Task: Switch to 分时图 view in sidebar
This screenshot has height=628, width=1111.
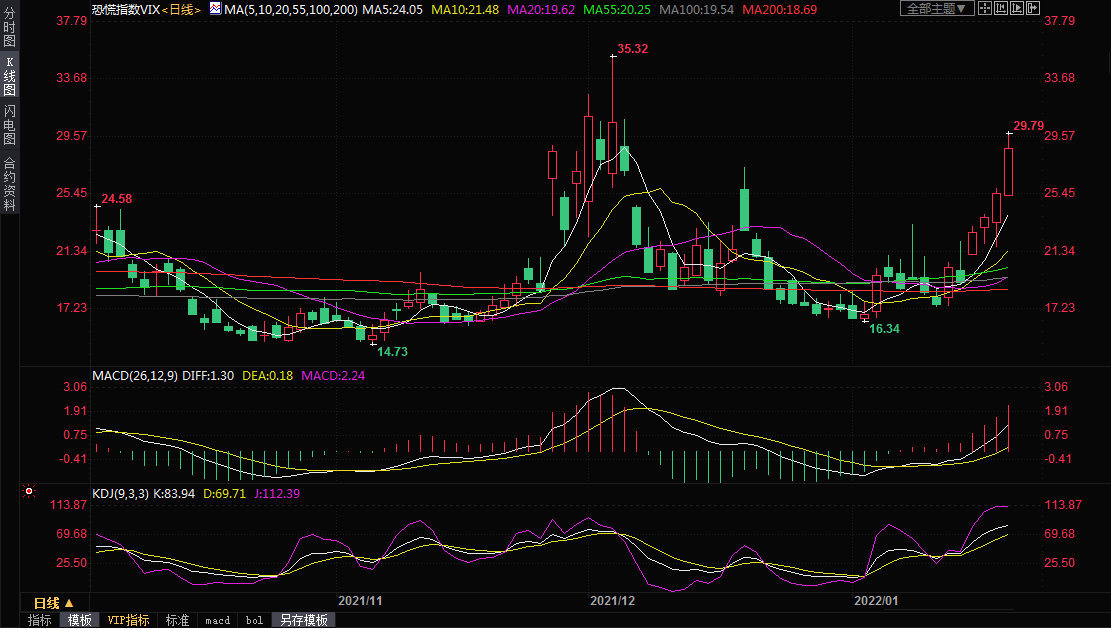Action: pyautogui.click(x=9, y=31)
